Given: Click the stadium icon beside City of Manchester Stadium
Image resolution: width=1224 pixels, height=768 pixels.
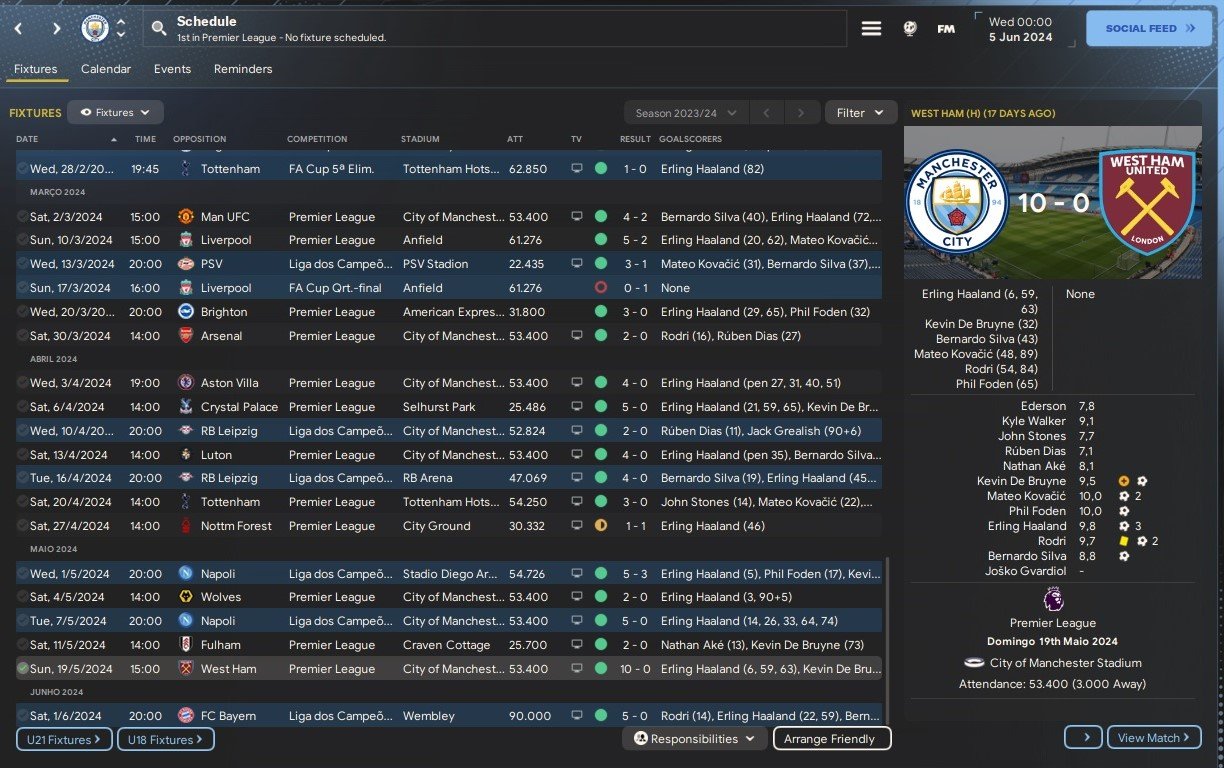Looking at the screenshot, I should 975,663.
